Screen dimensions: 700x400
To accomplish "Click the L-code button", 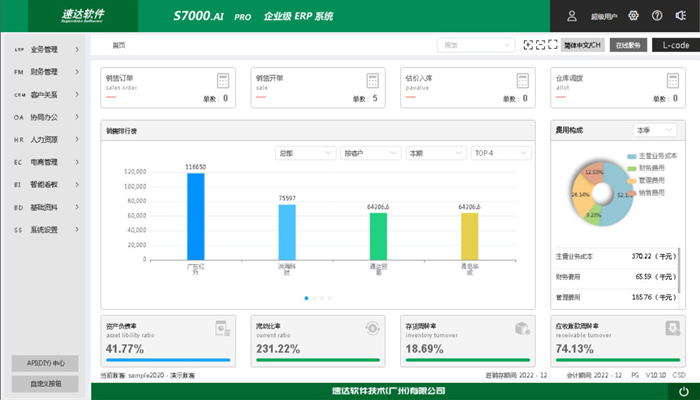I will point(669,45).
